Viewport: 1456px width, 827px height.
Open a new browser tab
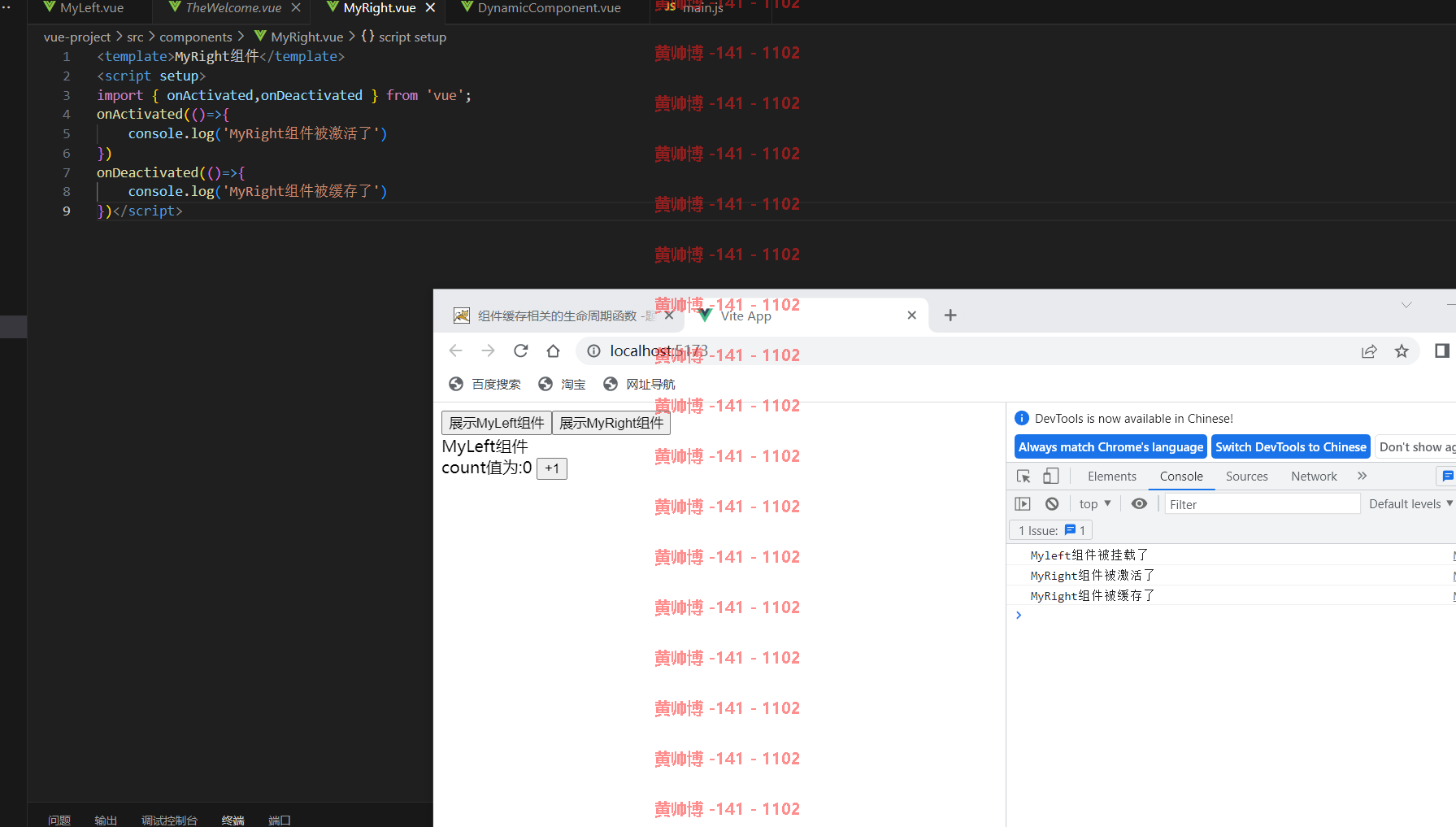tap(950, 315)
